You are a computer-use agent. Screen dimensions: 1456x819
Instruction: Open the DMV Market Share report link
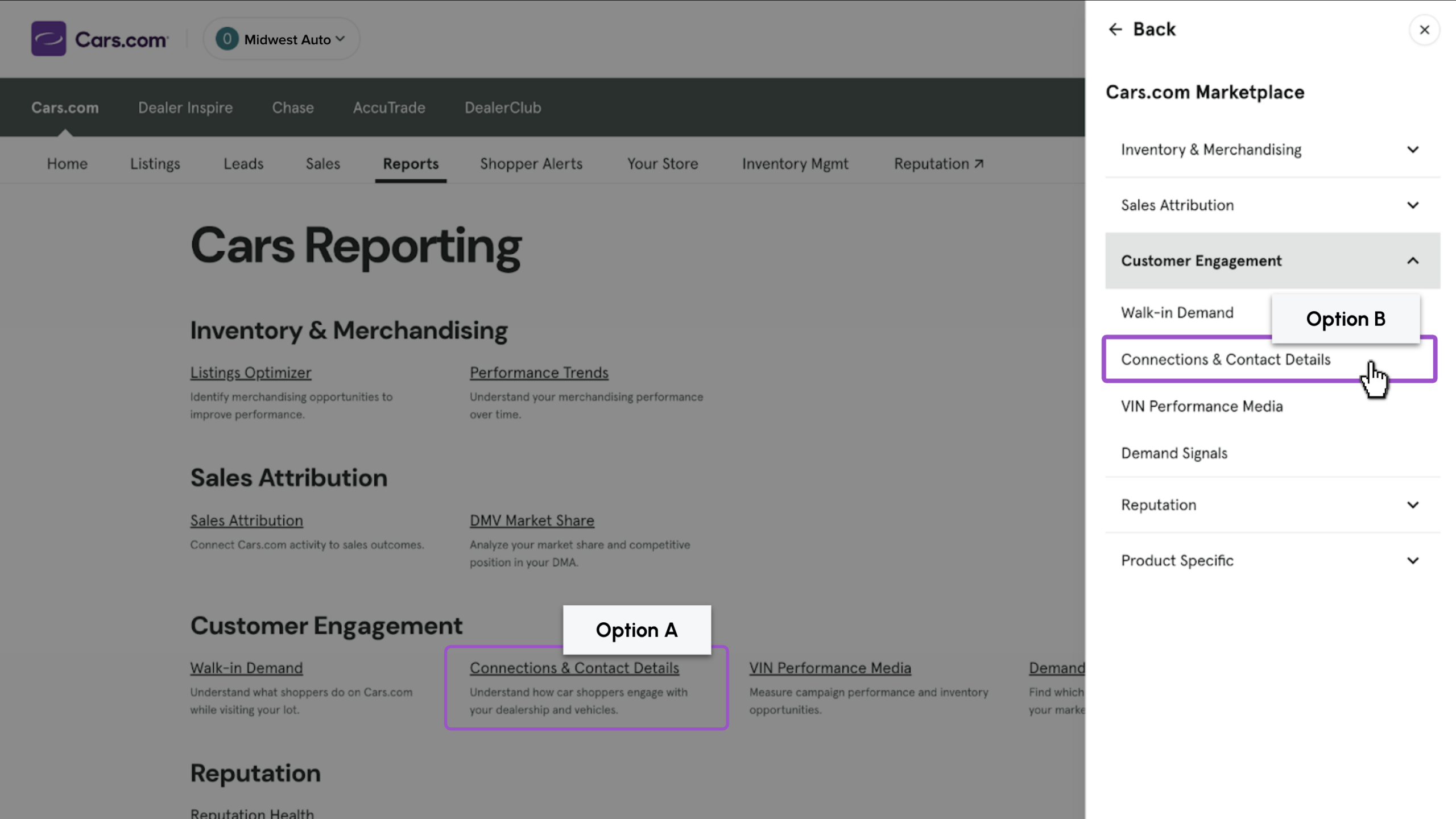point(532,520)
